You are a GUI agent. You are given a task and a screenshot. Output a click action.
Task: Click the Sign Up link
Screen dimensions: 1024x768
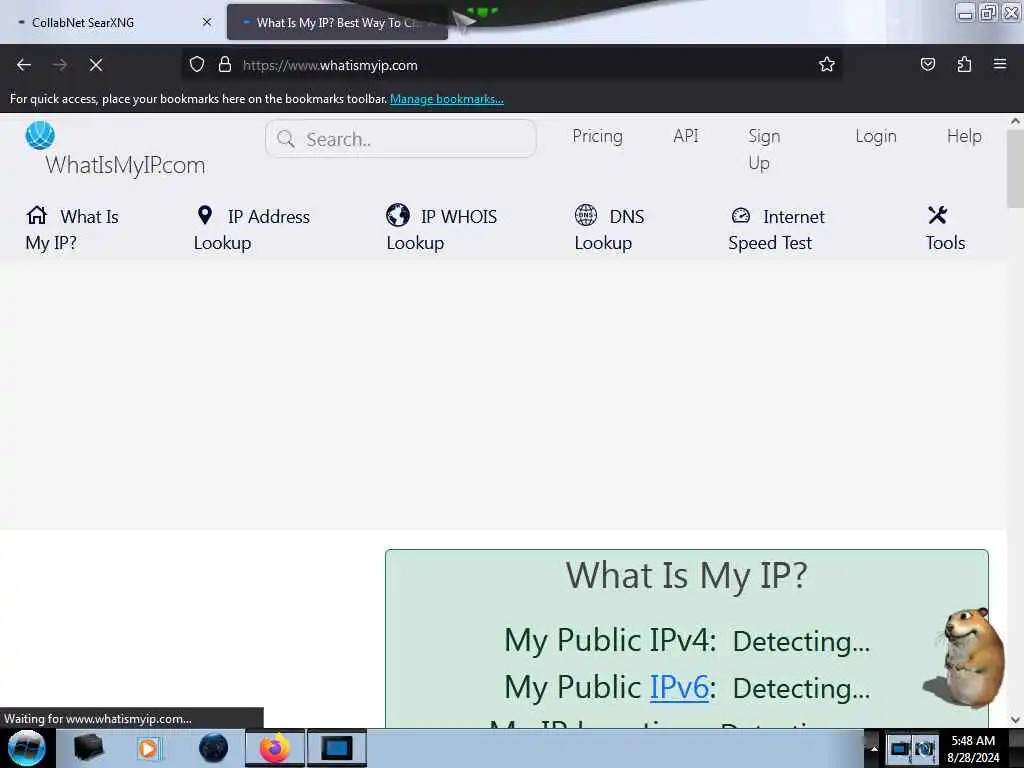764,149
